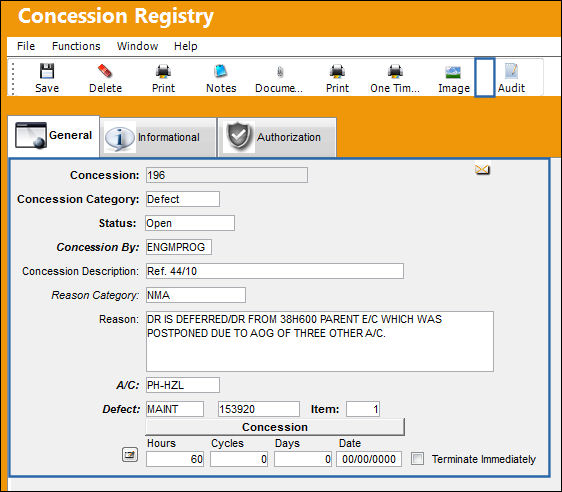This screenshot has width=562, height=492.
Task: Switch to the General tab
Action: (53, 136)
